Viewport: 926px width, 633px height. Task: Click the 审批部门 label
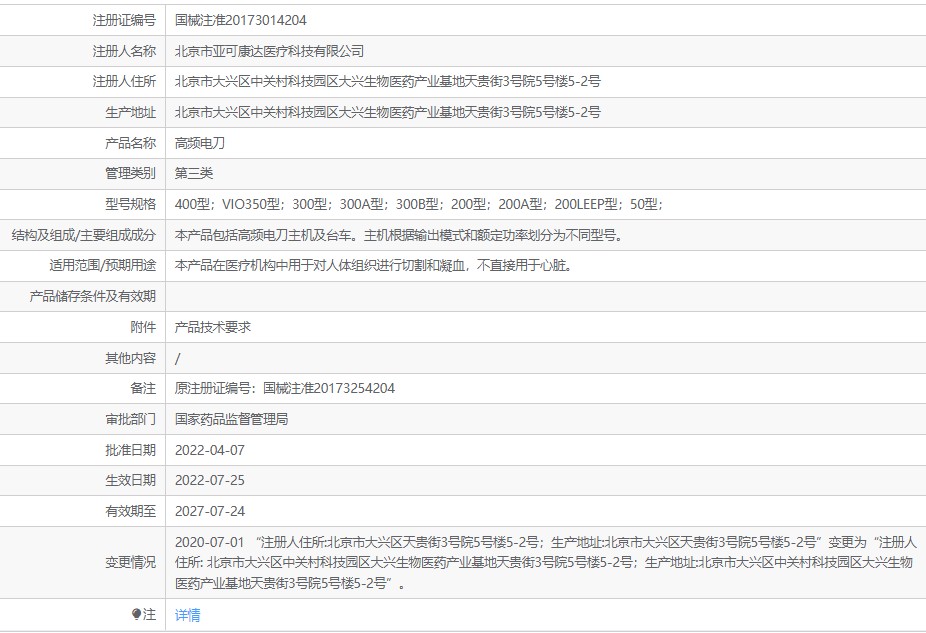click(131, 419)
